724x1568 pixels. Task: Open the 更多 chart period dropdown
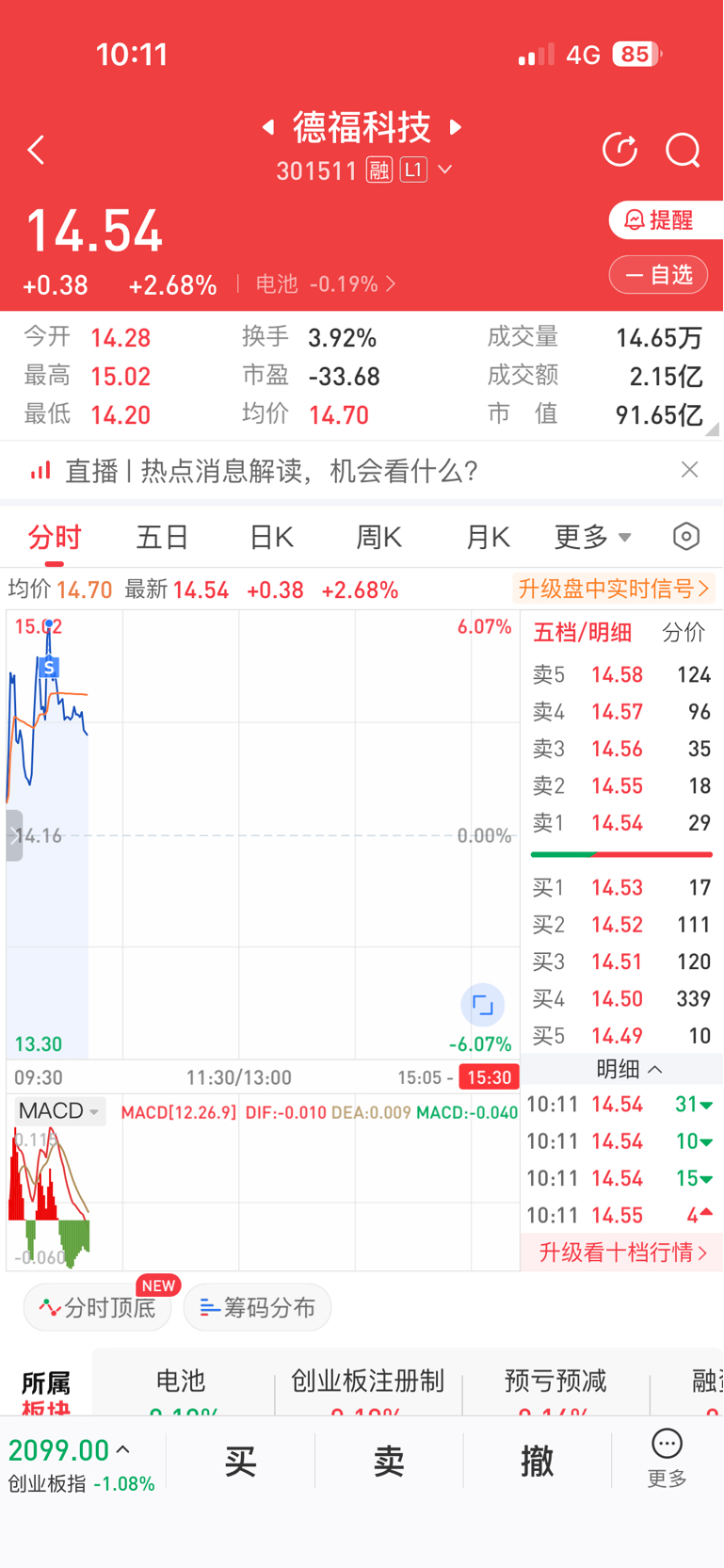tap(592, 537)
